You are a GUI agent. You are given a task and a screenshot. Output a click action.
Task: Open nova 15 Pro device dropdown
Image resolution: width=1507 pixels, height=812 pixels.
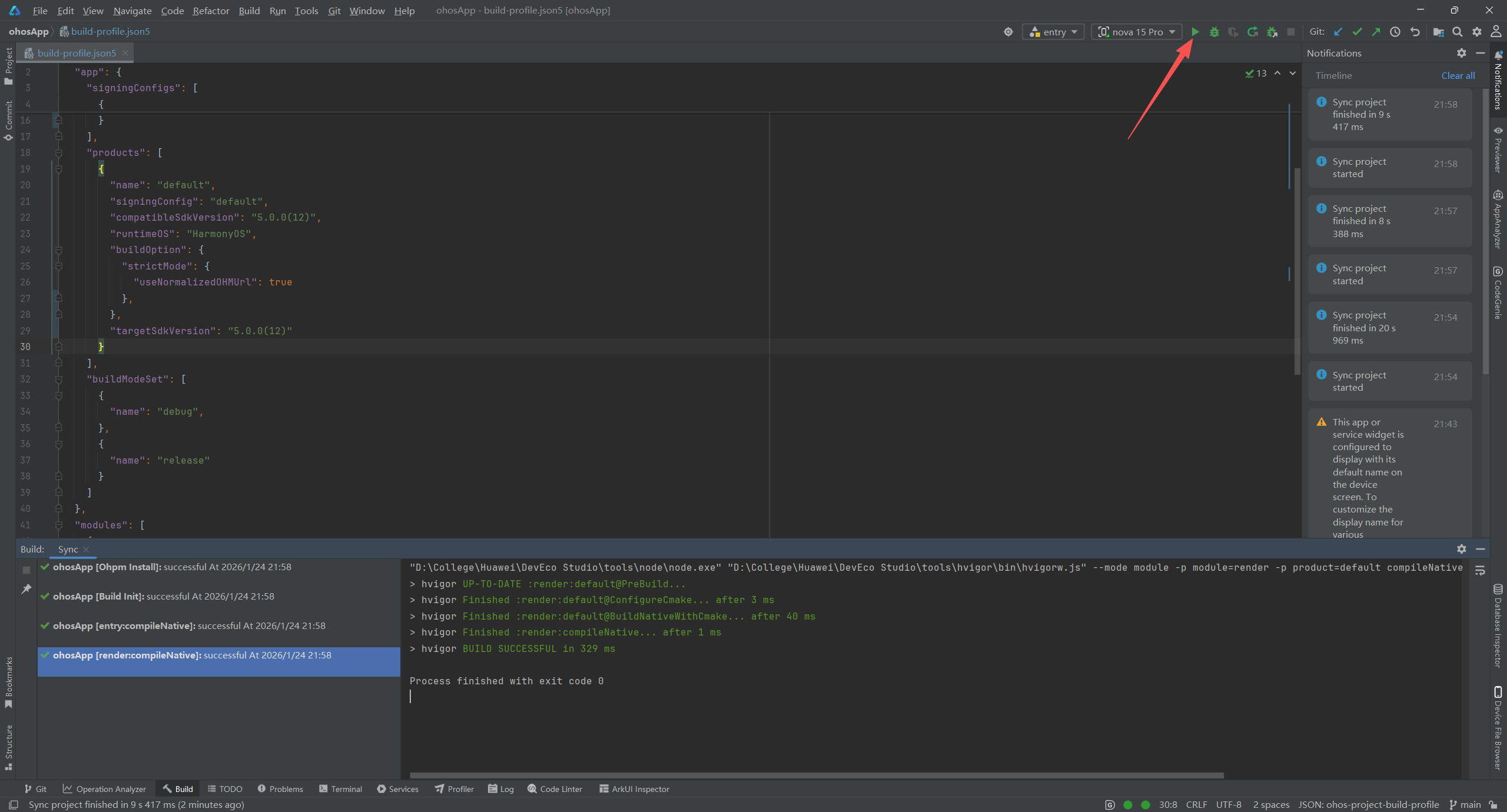[1136, 32]
